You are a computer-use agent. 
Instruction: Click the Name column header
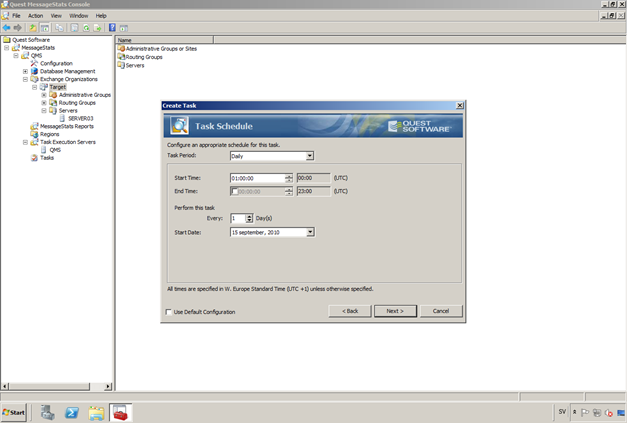(x=164, y=40)
